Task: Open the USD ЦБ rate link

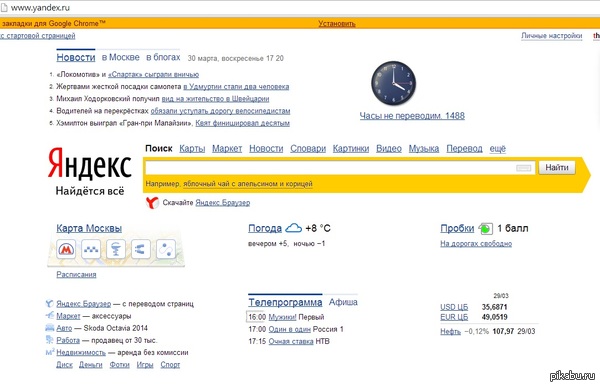Action: point(454,307)
